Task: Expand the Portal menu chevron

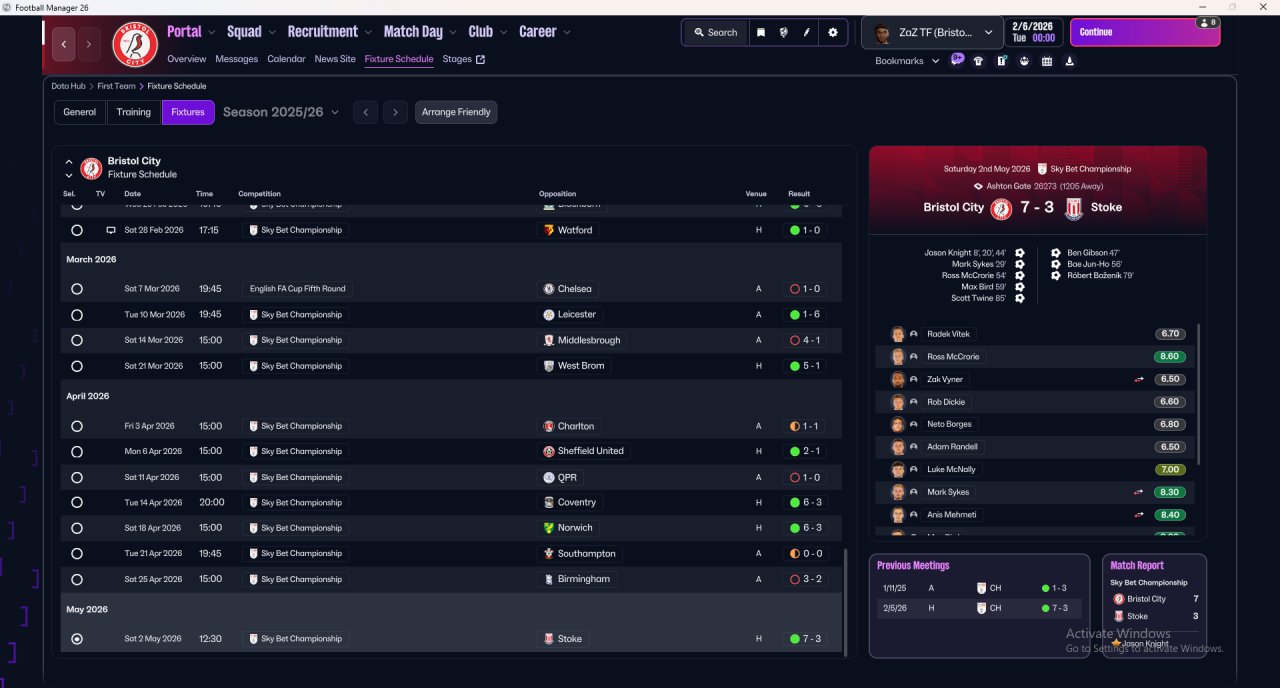Action: (x=212, y=32)
